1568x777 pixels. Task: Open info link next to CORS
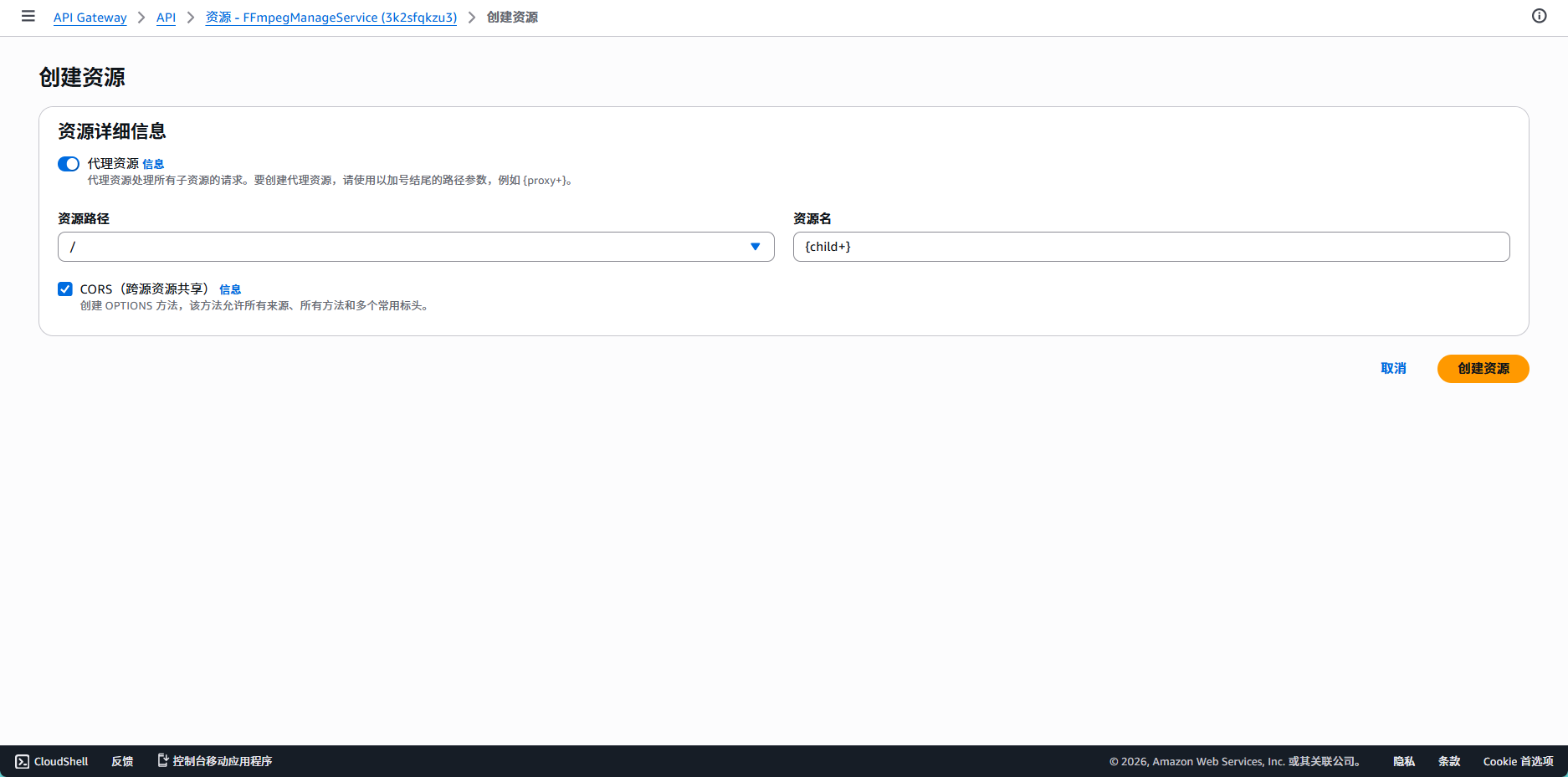tap(230, 290)
